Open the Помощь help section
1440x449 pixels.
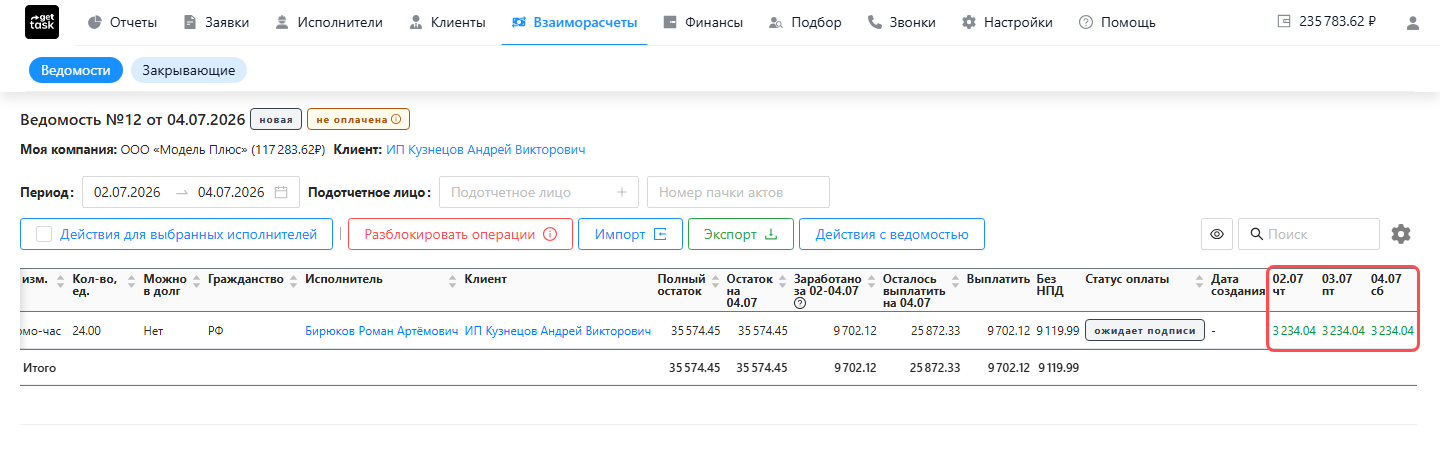click(1117, 22)
